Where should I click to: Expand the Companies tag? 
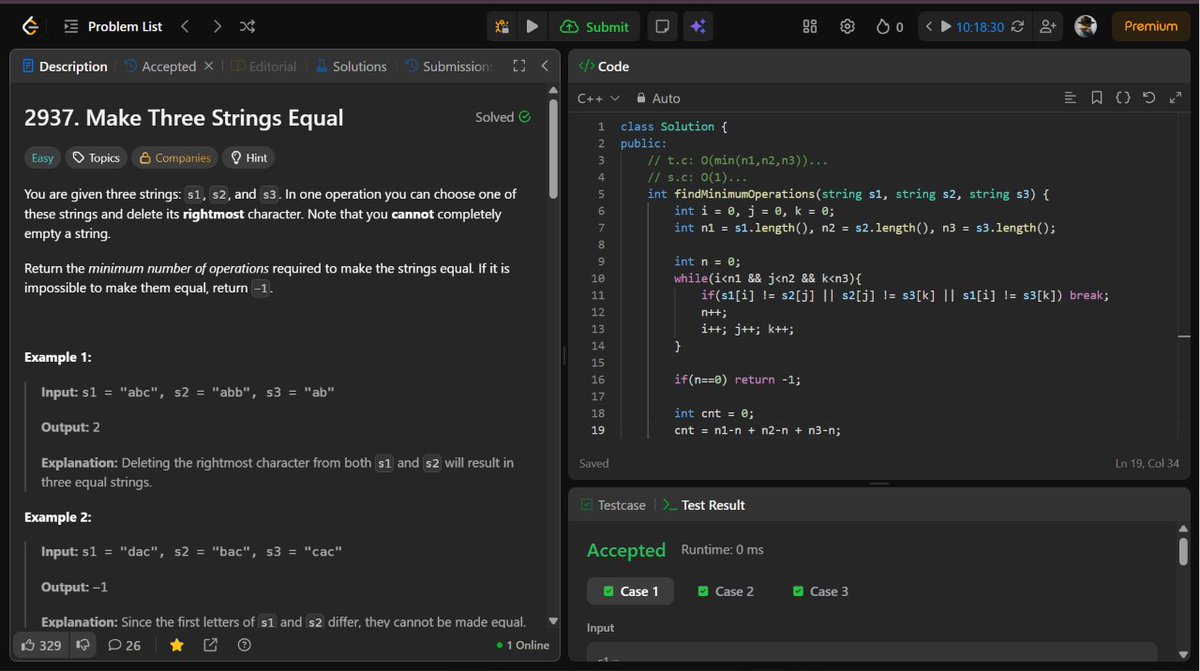[x=175, y=158]
